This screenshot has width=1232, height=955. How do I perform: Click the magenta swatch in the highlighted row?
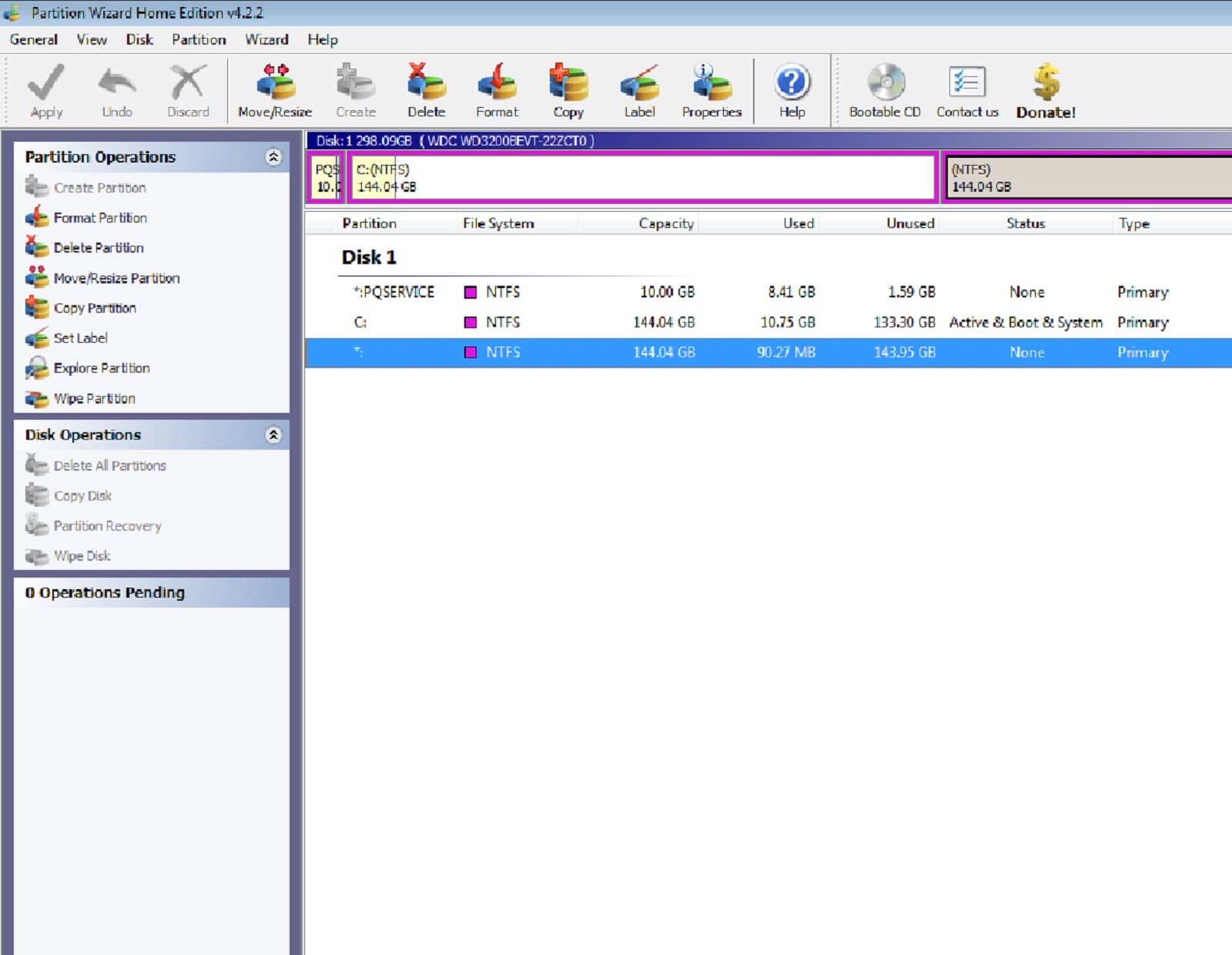470,353
